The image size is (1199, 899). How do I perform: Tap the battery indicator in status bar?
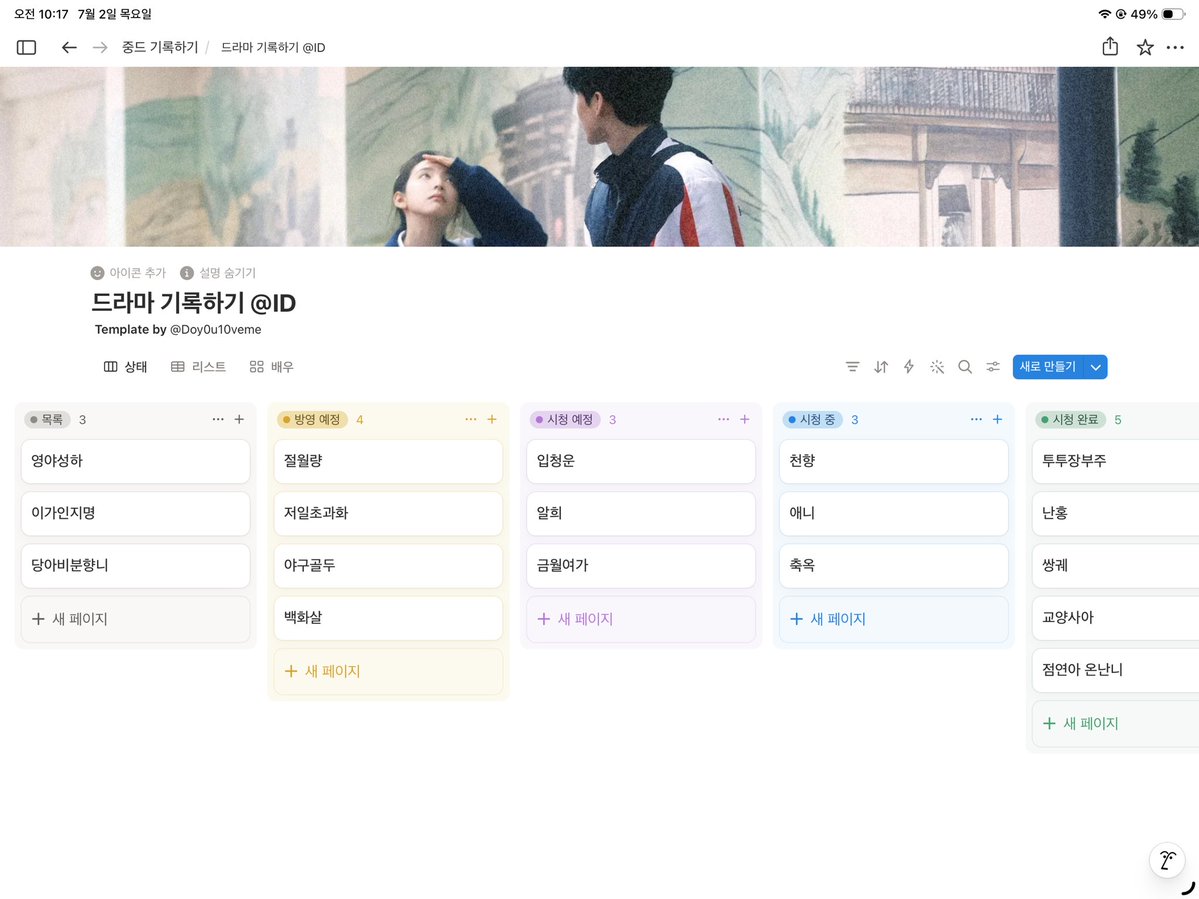click(1173, 15)
